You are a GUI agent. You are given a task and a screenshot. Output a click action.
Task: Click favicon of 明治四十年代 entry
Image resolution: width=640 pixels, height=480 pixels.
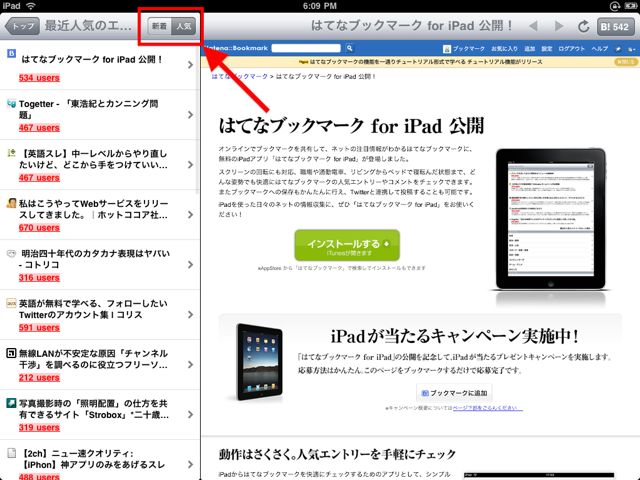coord(11,253)
